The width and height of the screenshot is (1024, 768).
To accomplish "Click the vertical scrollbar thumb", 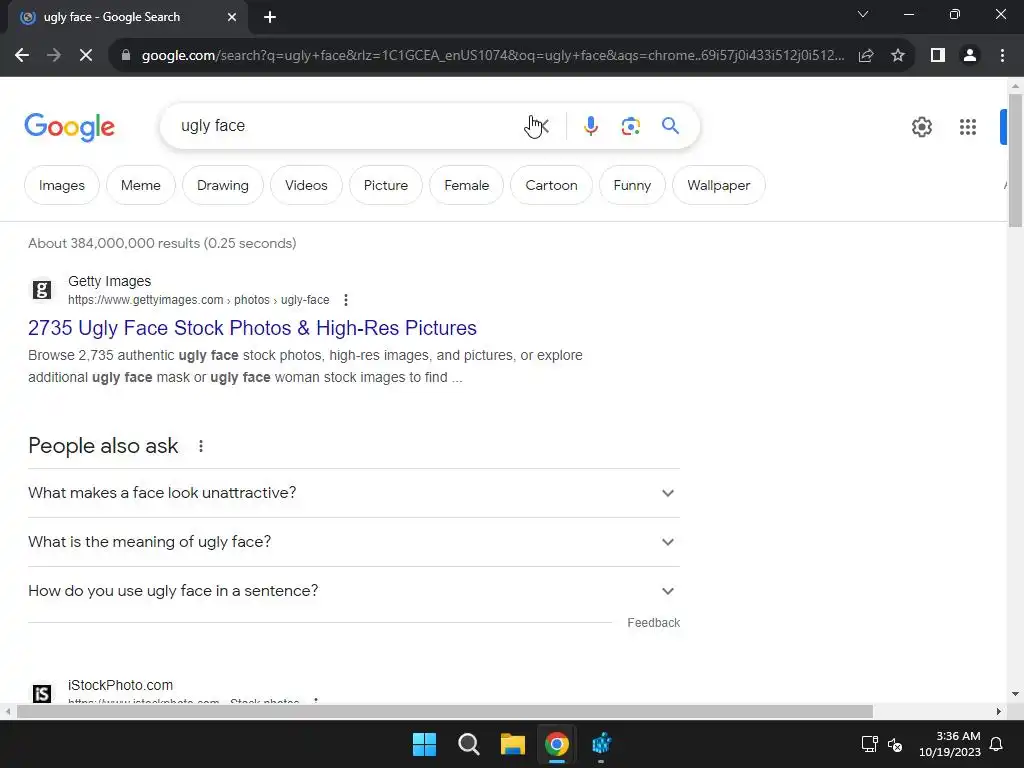I will point(1016,160).
